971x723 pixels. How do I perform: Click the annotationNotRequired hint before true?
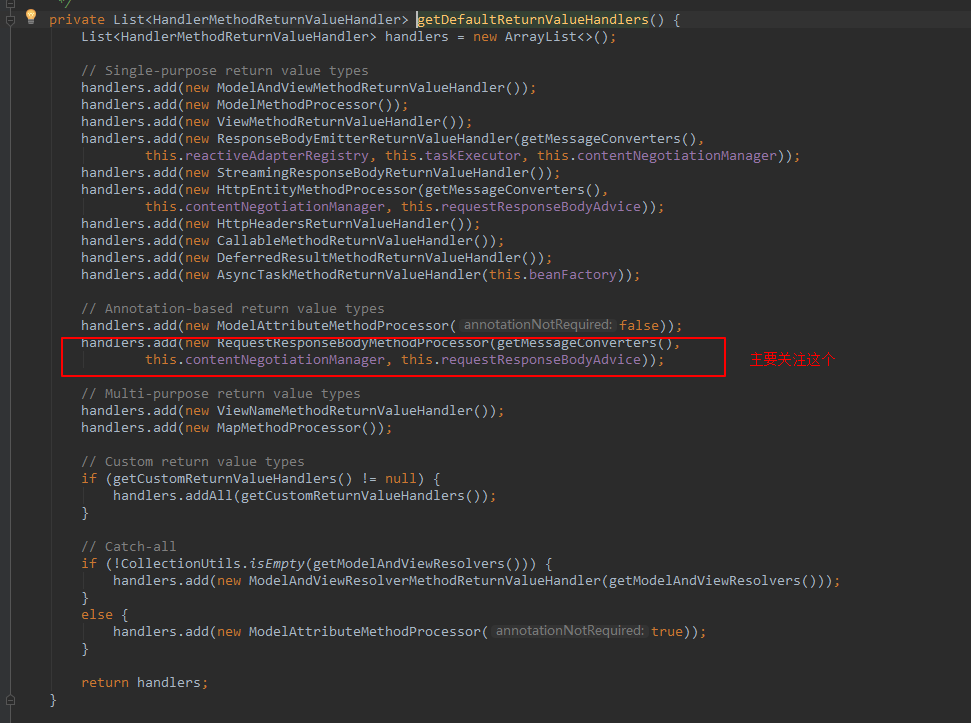pyautogui.click(x=569, y=631)
